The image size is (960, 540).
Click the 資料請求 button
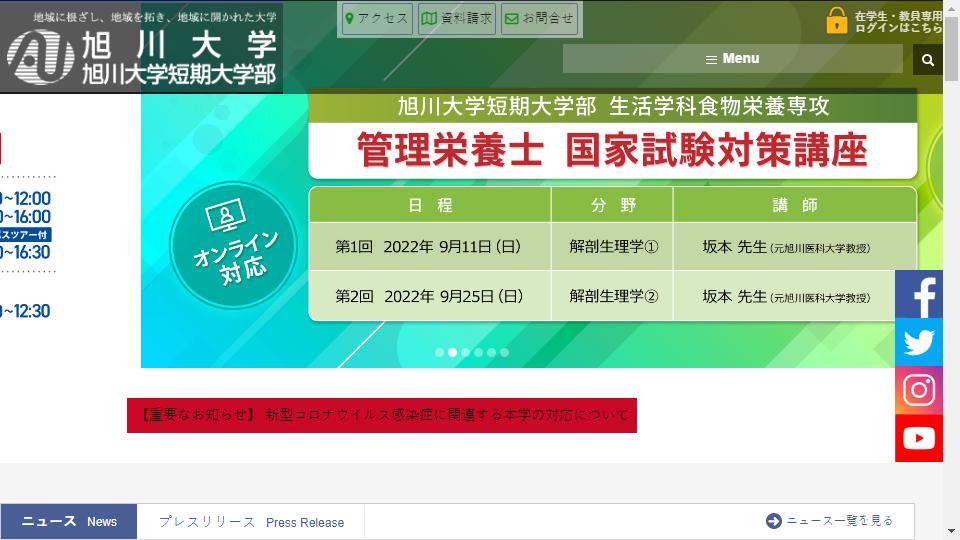click(x=457, y=18)
